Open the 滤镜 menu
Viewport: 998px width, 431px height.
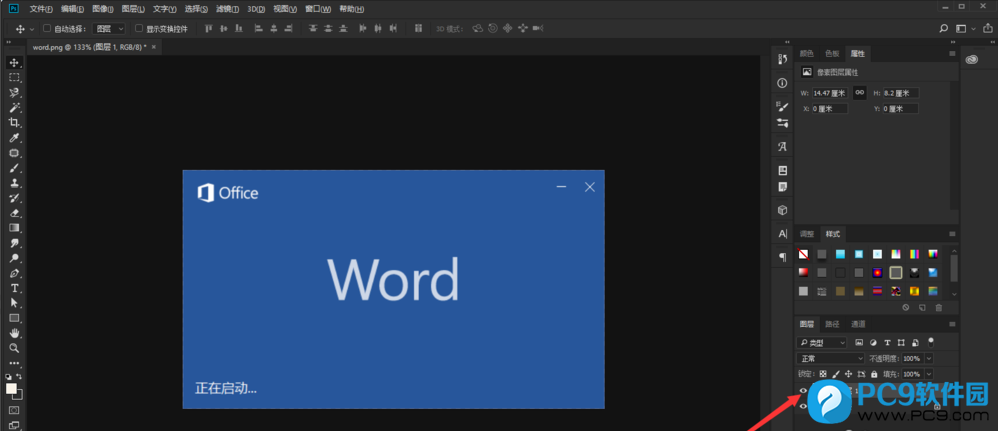[227, 9]
